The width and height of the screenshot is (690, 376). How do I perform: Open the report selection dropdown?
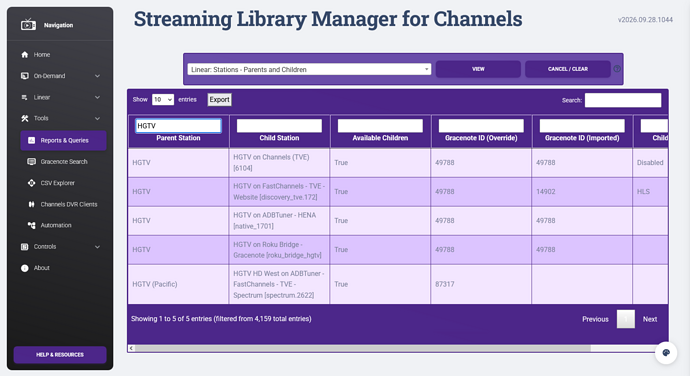309,69
